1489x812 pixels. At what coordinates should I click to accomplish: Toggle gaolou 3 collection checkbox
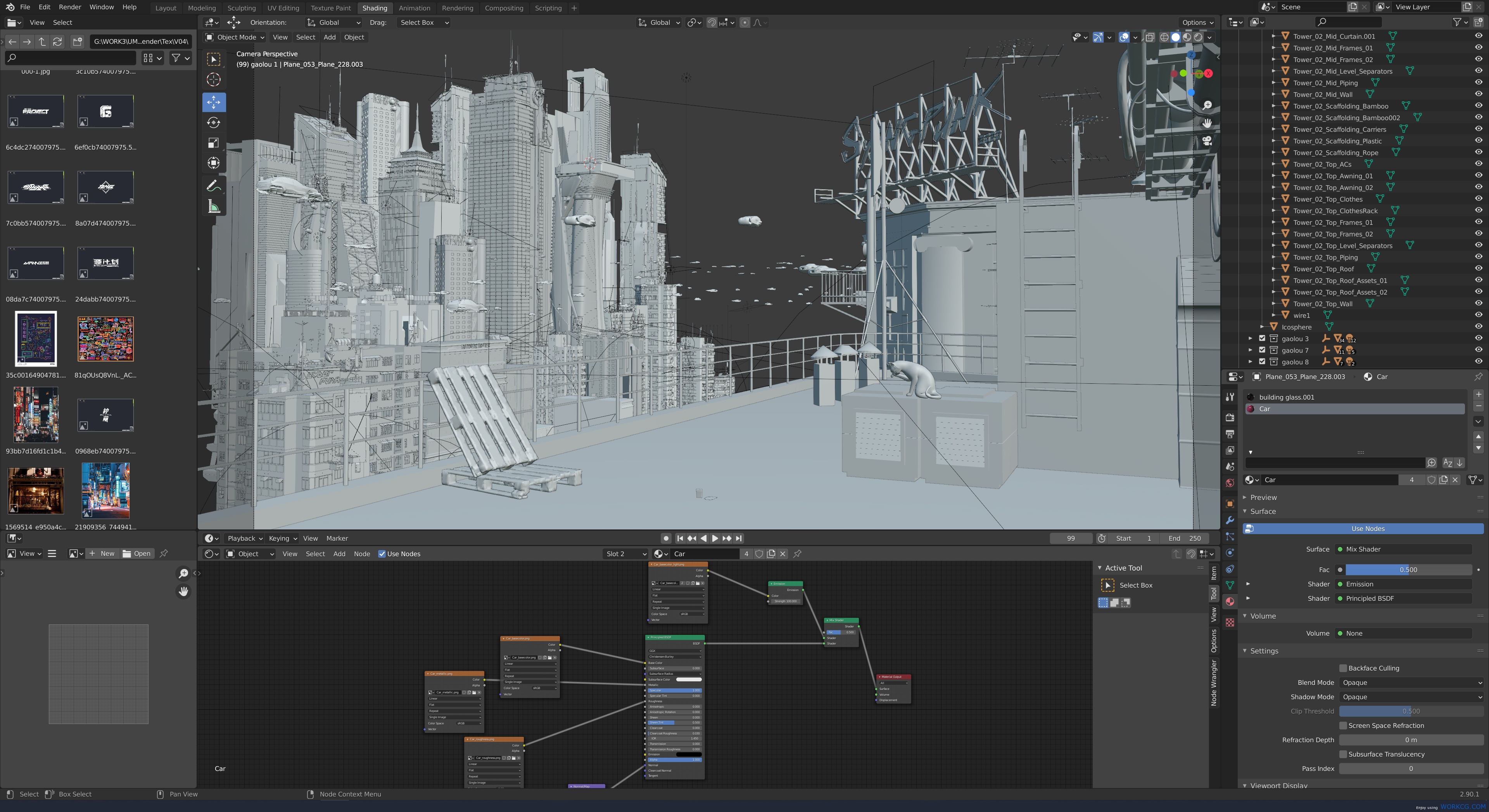[1262, 339]
